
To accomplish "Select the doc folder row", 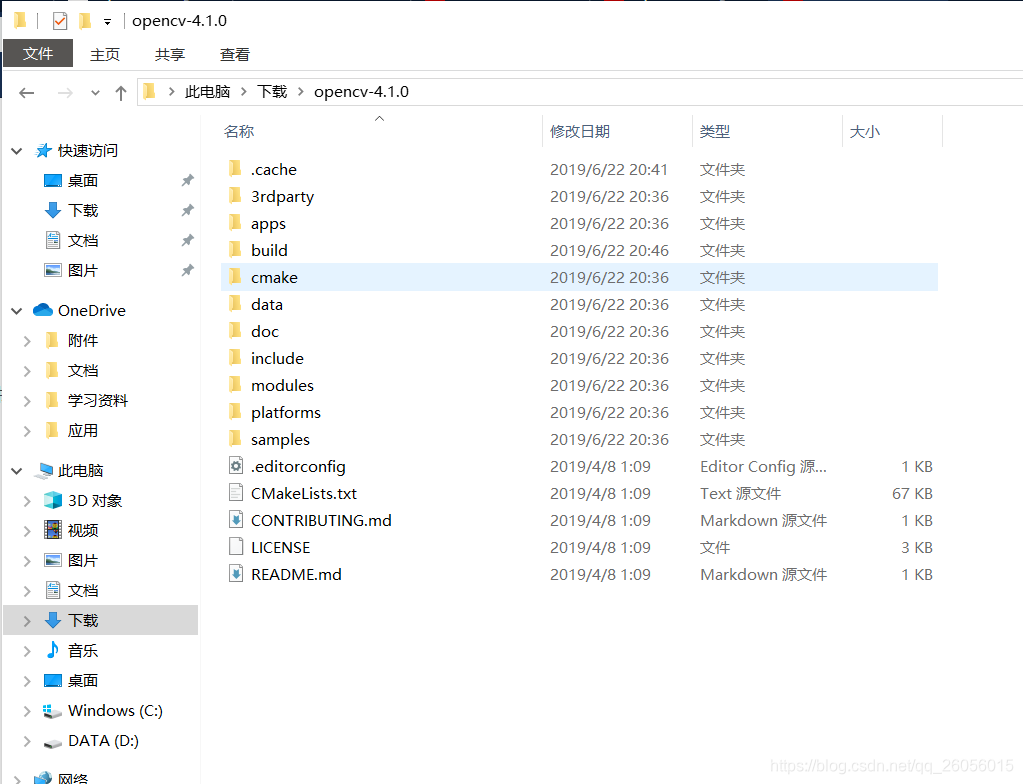I will pyautogui.click(x=579, y=331).
